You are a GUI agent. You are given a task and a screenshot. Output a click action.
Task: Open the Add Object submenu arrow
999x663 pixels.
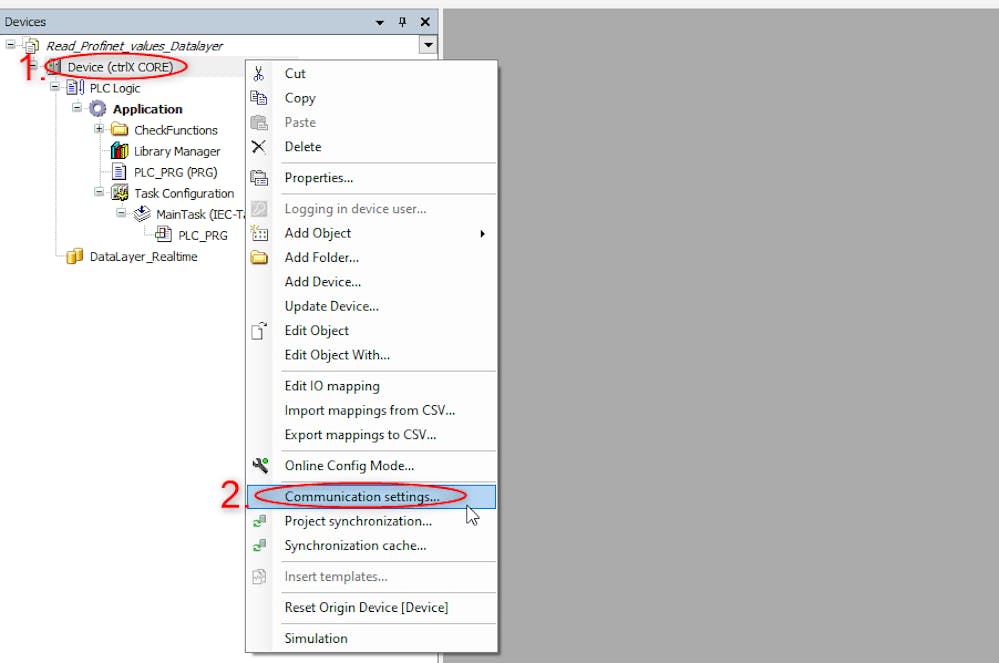click(482, 234)
